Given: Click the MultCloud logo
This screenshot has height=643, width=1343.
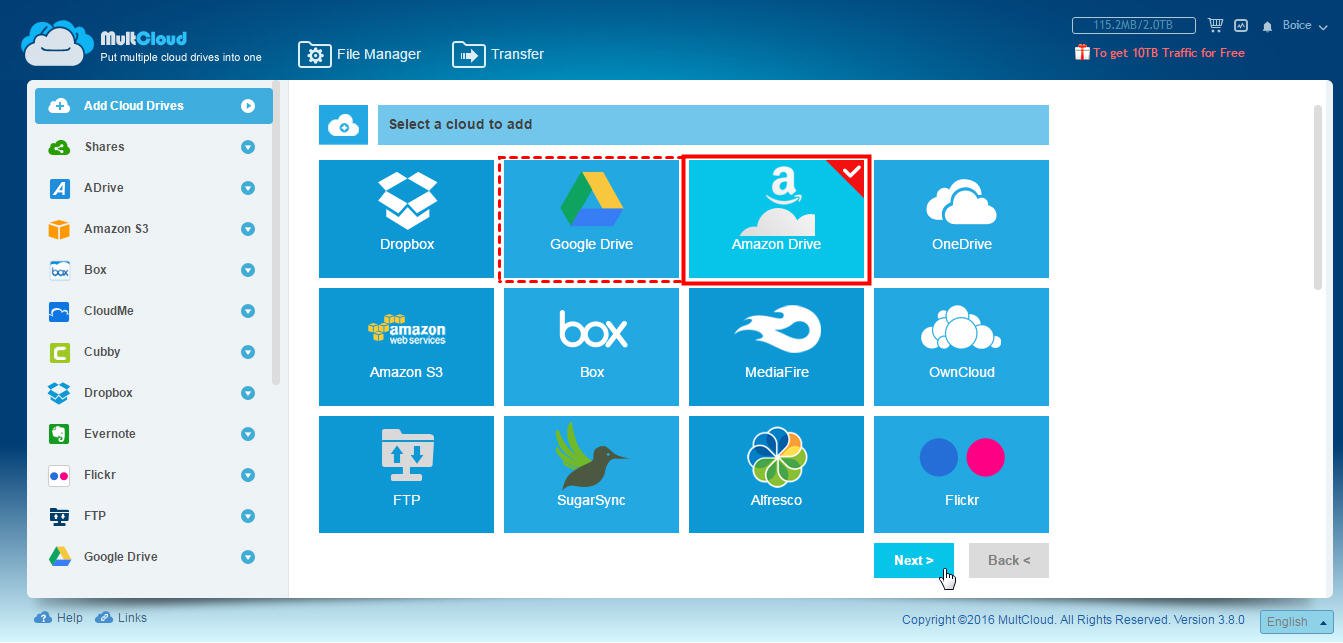Looking at the screenshot, I should coord(141,43).
